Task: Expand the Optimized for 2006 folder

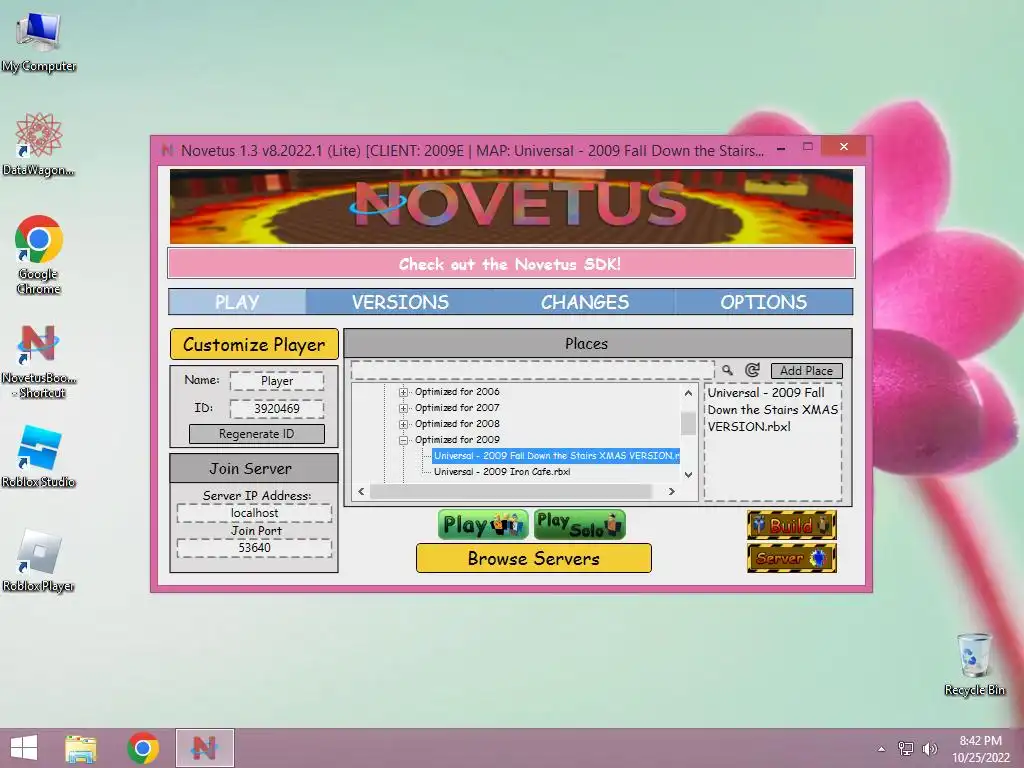Action: click(x=404, y=392)
